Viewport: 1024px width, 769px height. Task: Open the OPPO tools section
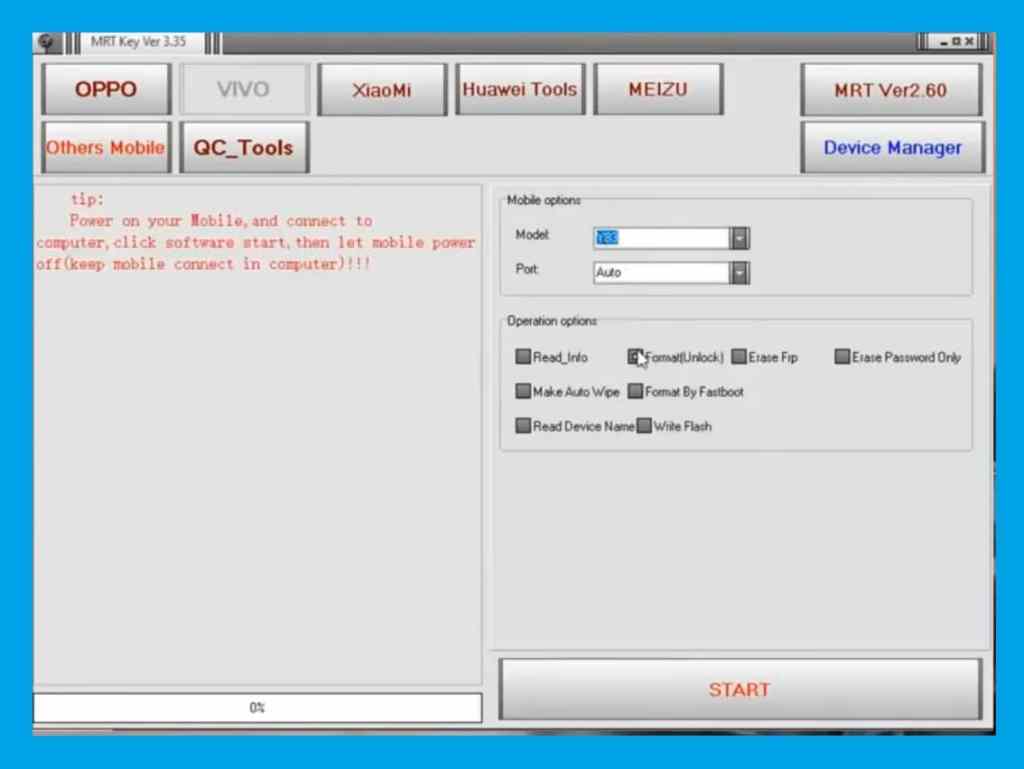106,89
